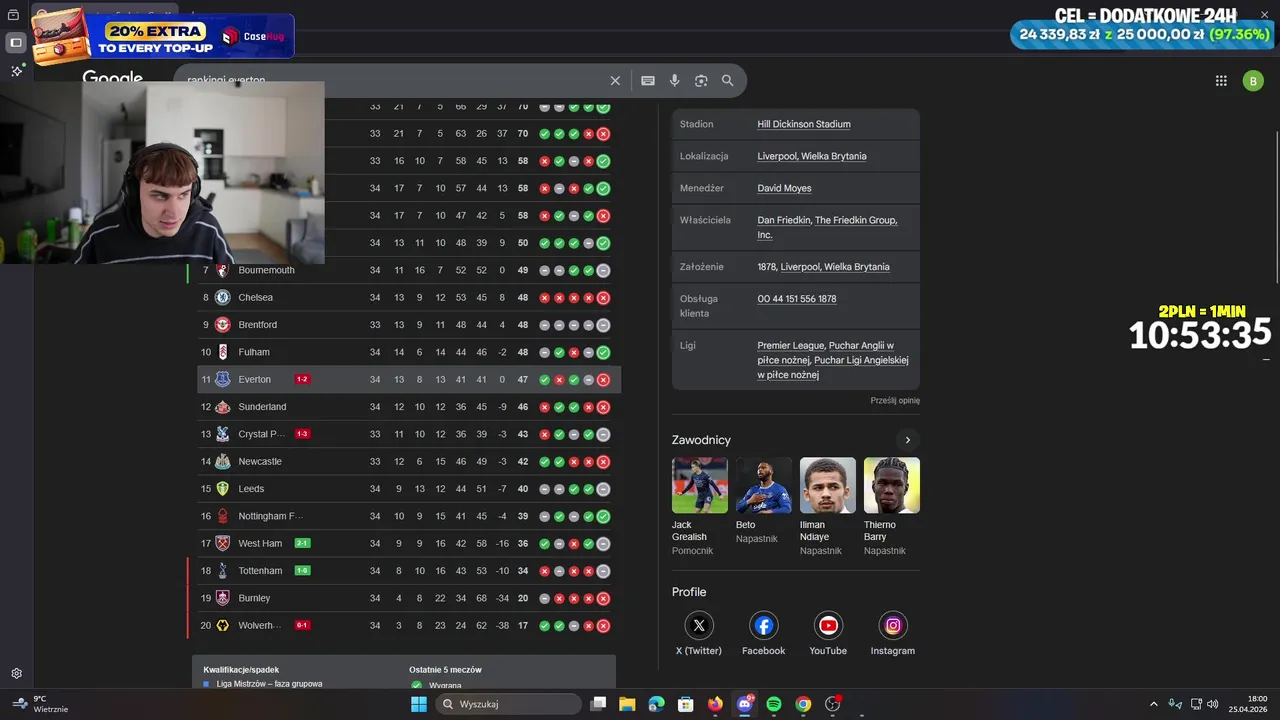This screenshot has width=1280, height=720.
Task: Click the Everton club crest in table
Action: (222, 380)
